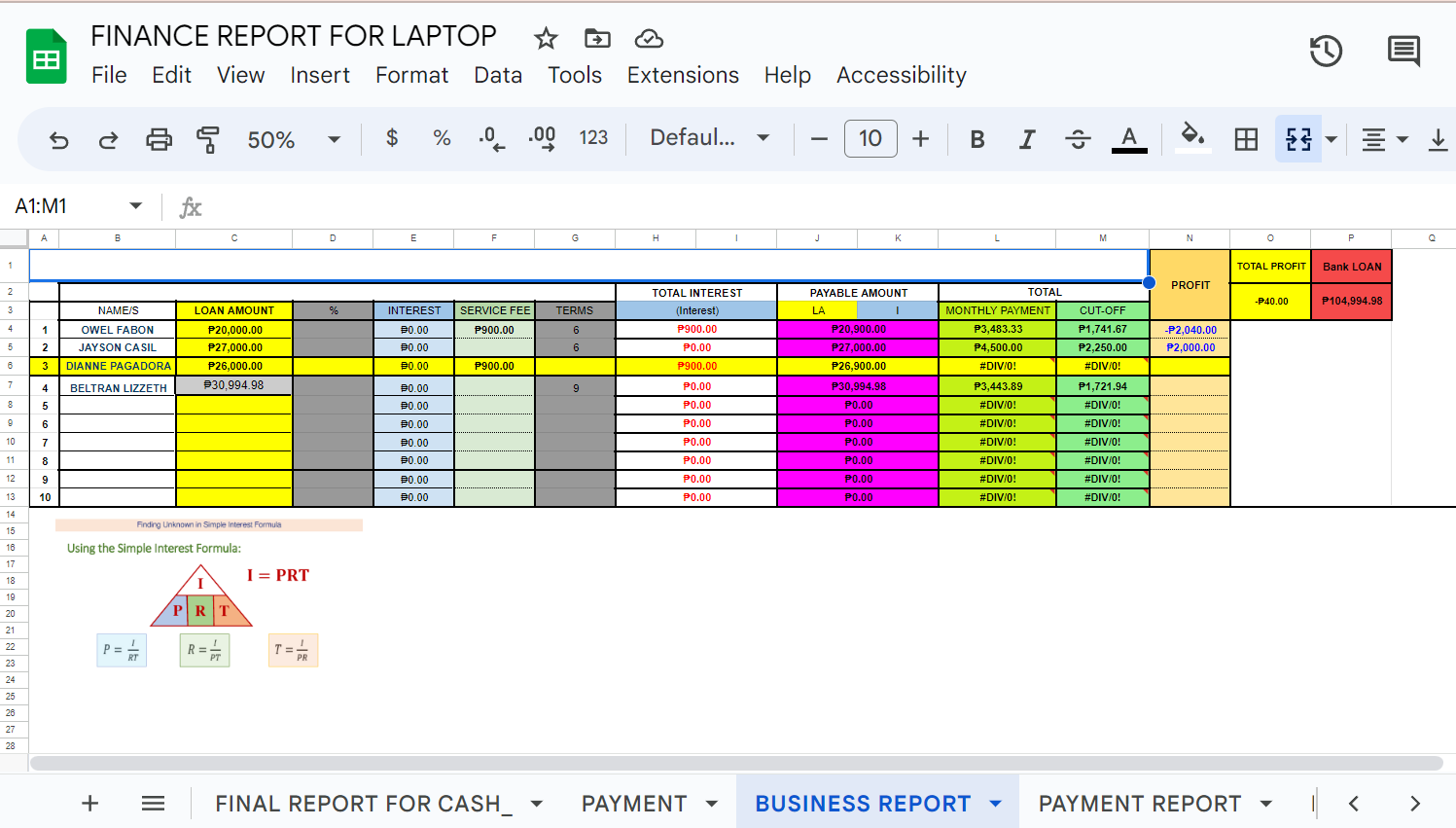
Task: Open BUSINESS REPORT tab options arrow
Action: click(995, 804)
